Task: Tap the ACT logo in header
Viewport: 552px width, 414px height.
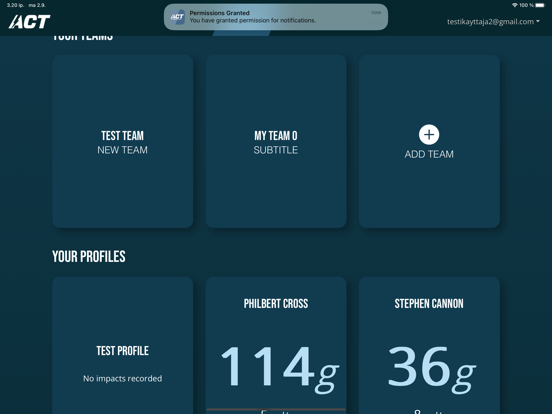Action: click(x=30, y=22)
